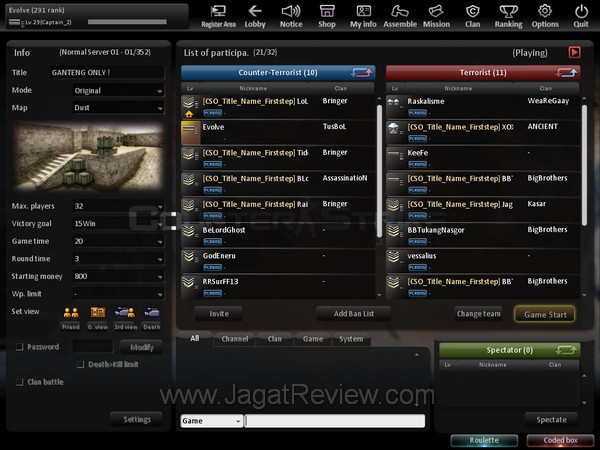The width and height of the screenshot is (600, 450).
Task: Click Counter-Terrorist team swap arrows icon
Action: coord(361,72)
